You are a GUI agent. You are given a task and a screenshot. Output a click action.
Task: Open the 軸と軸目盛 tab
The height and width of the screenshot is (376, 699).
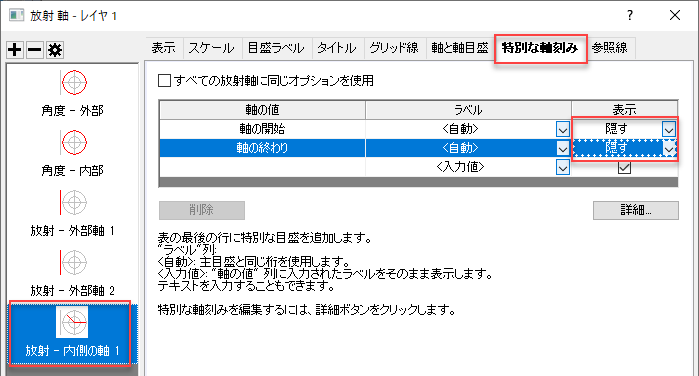(460, 48)
